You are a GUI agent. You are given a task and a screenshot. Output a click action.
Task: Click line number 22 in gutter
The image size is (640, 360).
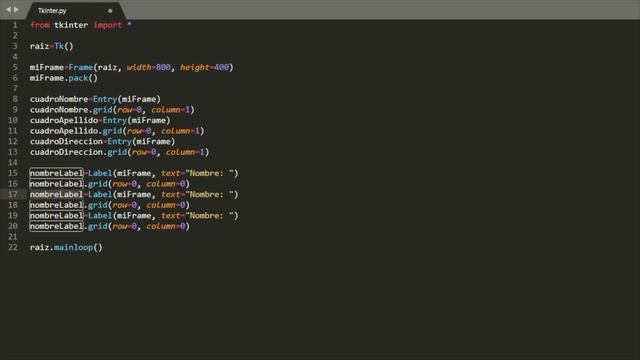click(13, 247)
